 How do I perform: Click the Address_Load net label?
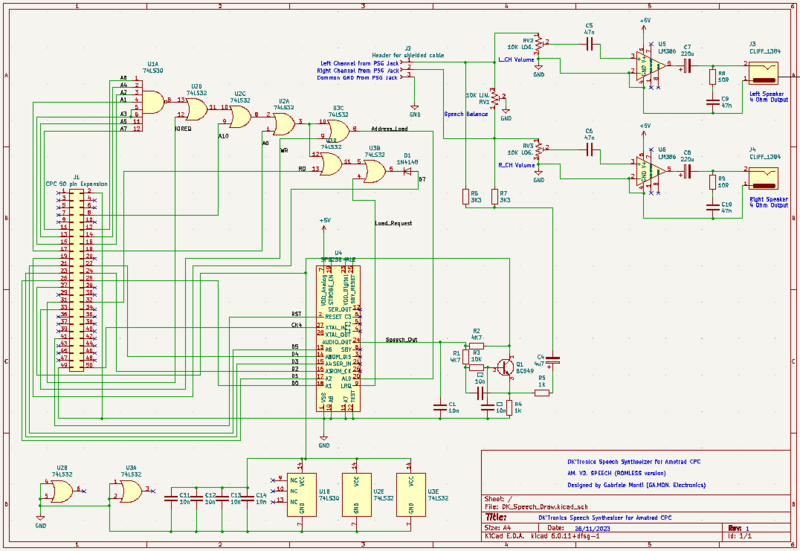[389, 129]
